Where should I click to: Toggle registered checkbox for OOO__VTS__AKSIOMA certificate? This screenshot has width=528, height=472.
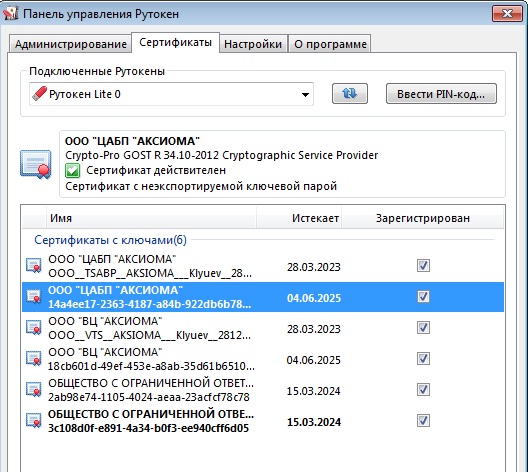point(423,328)
